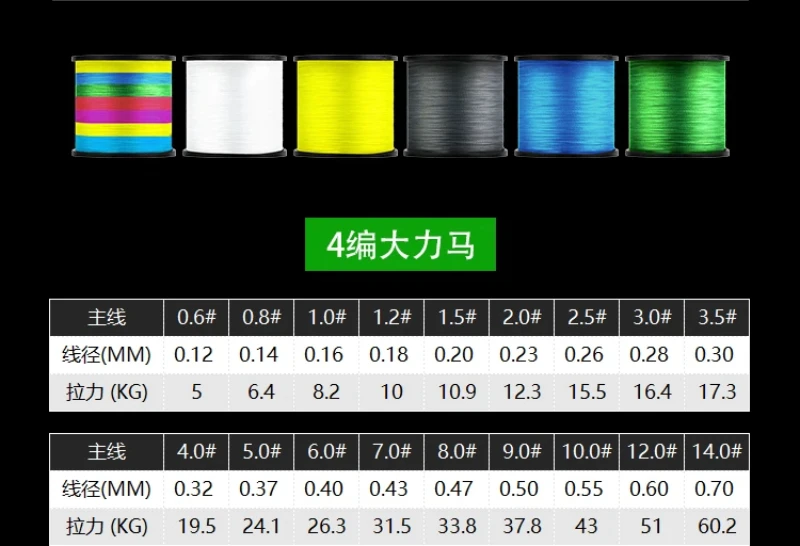Click the 26.3 pull strength cell
The width and height of the screenshot is (800, 546).
327,526
